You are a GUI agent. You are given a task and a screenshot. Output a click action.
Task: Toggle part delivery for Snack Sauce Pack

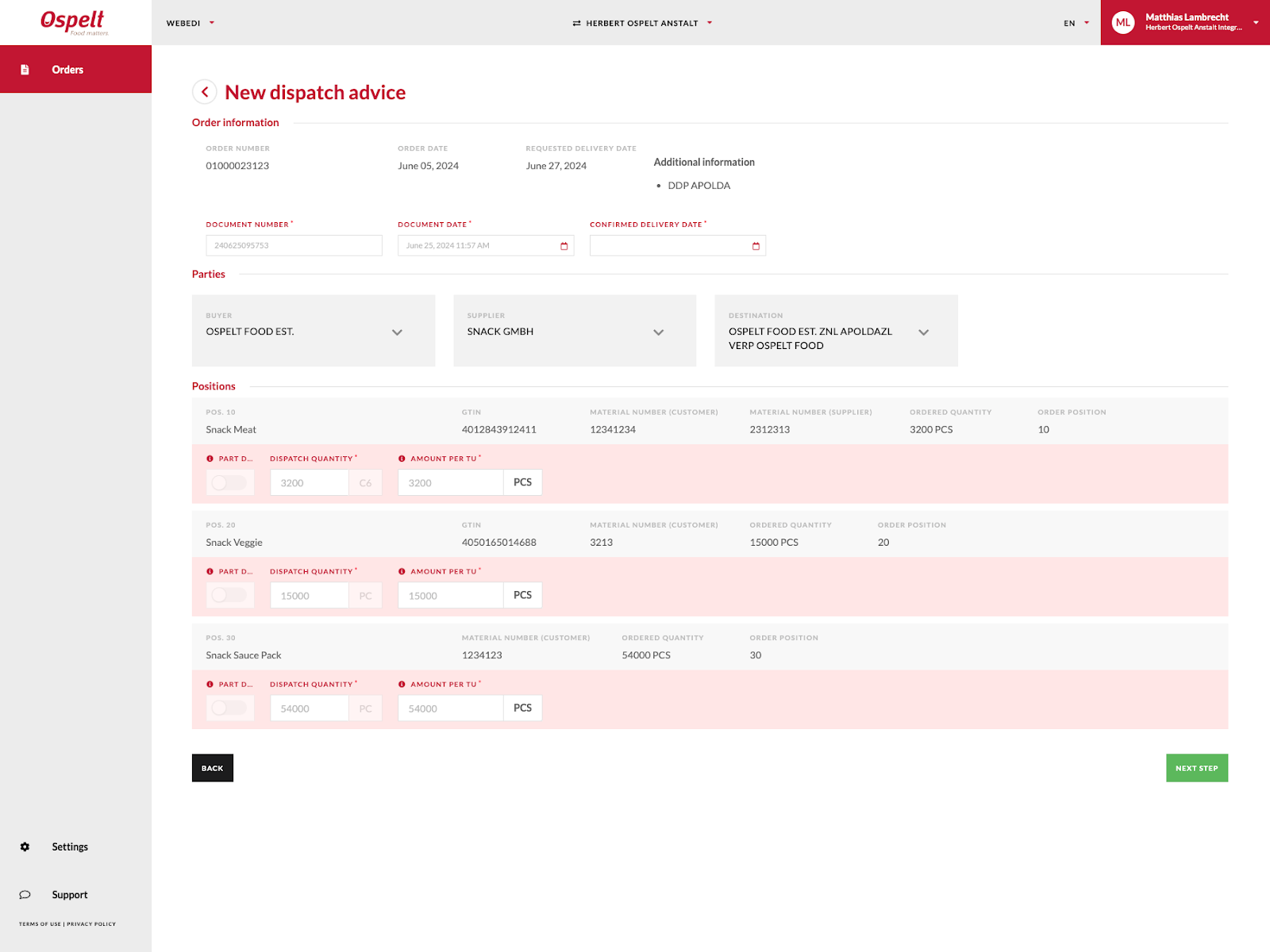229,708
